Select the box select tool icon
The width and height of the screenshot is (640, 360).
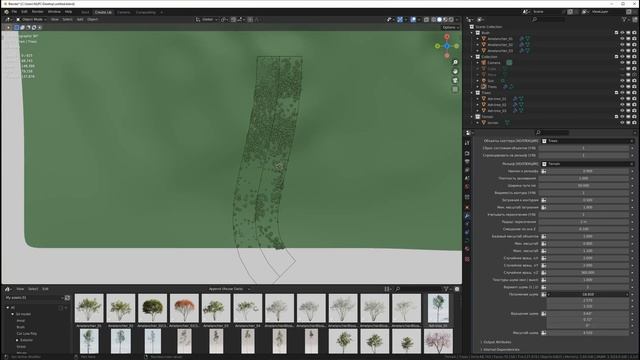pyautogui.click(x=16, y=27)
